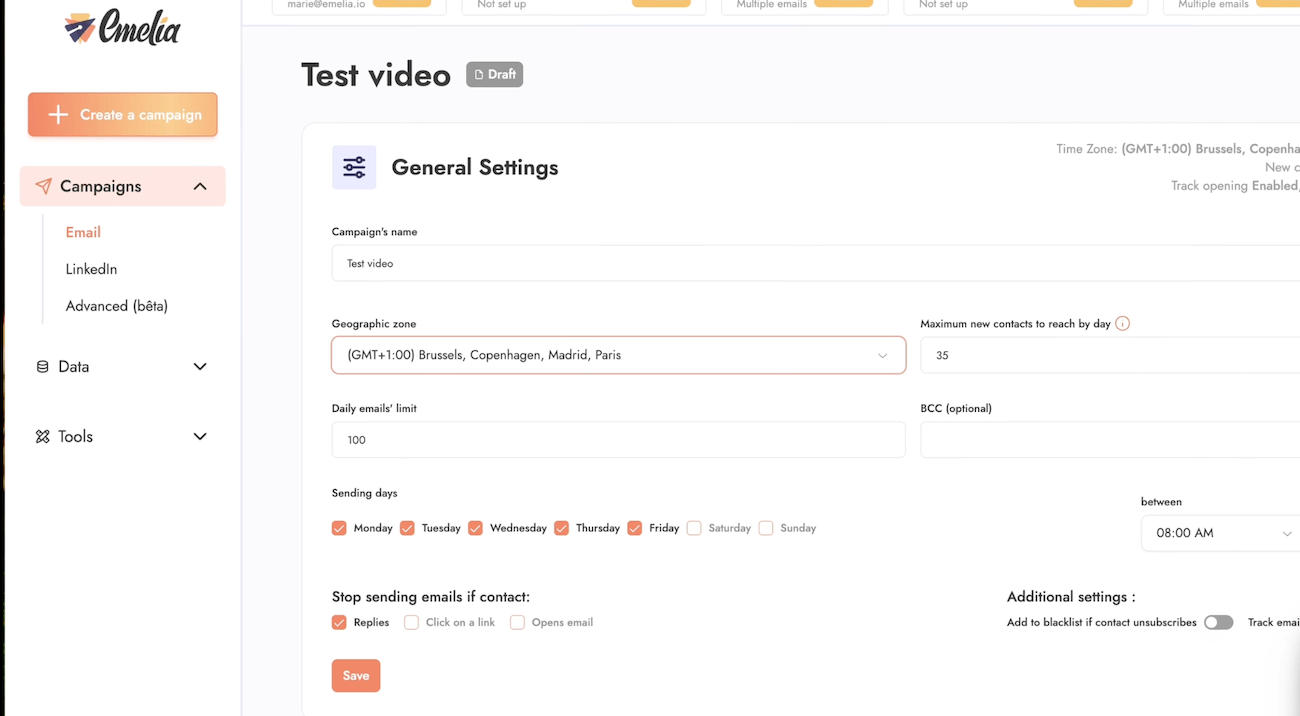Select Advanced (bêta) in sidebar
Screen dimensions: 1300x716
point(116,306)
